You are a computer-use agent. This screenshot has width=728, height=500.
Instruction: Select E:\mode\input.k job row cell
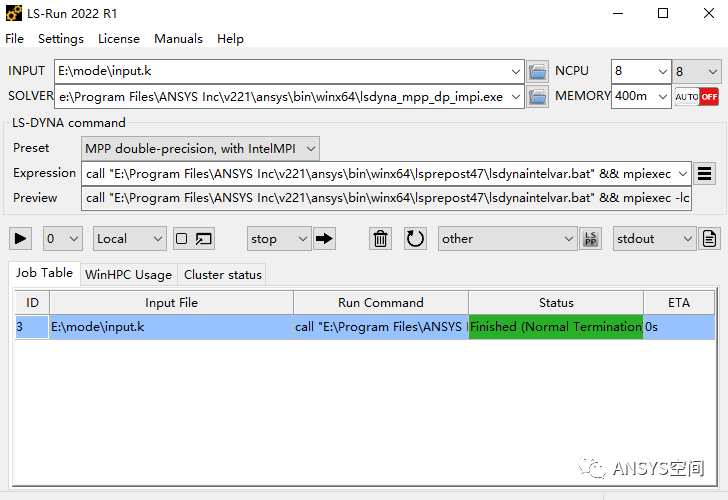point(171,327)
